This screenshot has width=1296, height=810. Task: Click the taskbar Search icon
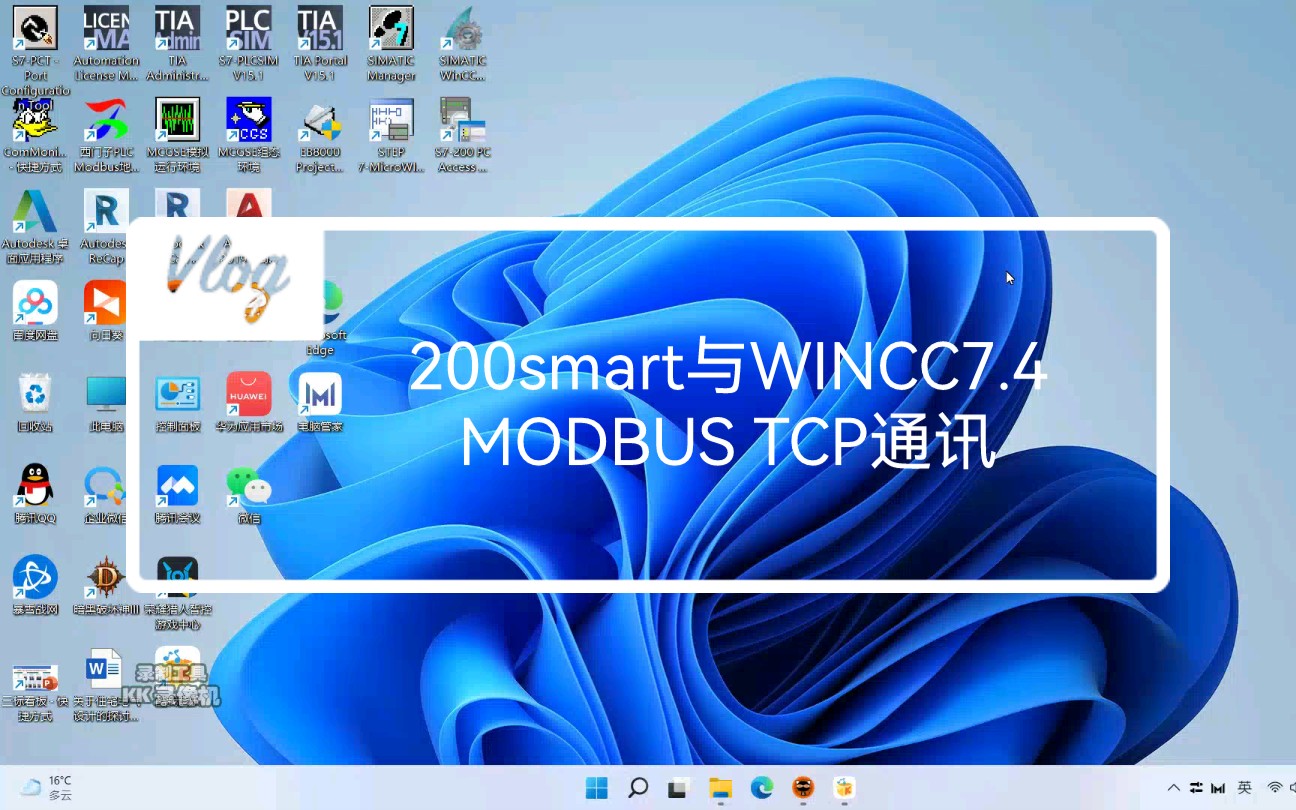tap(638, 788)
